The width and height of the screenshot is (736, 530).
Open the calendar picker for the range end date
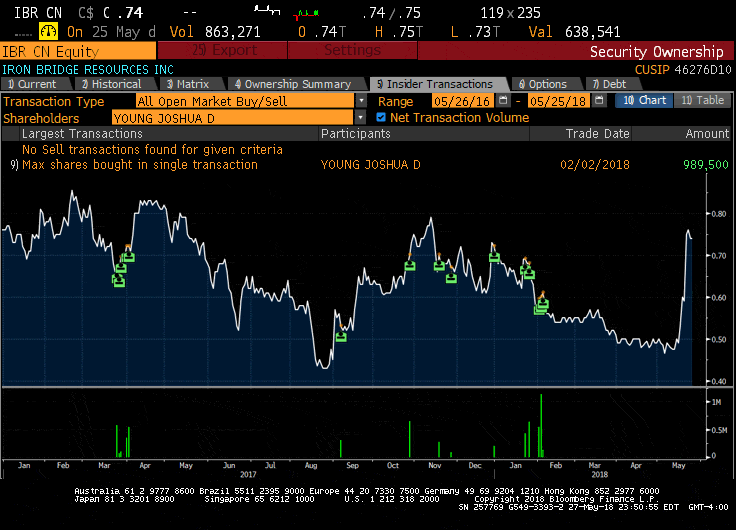pos(597,101)
